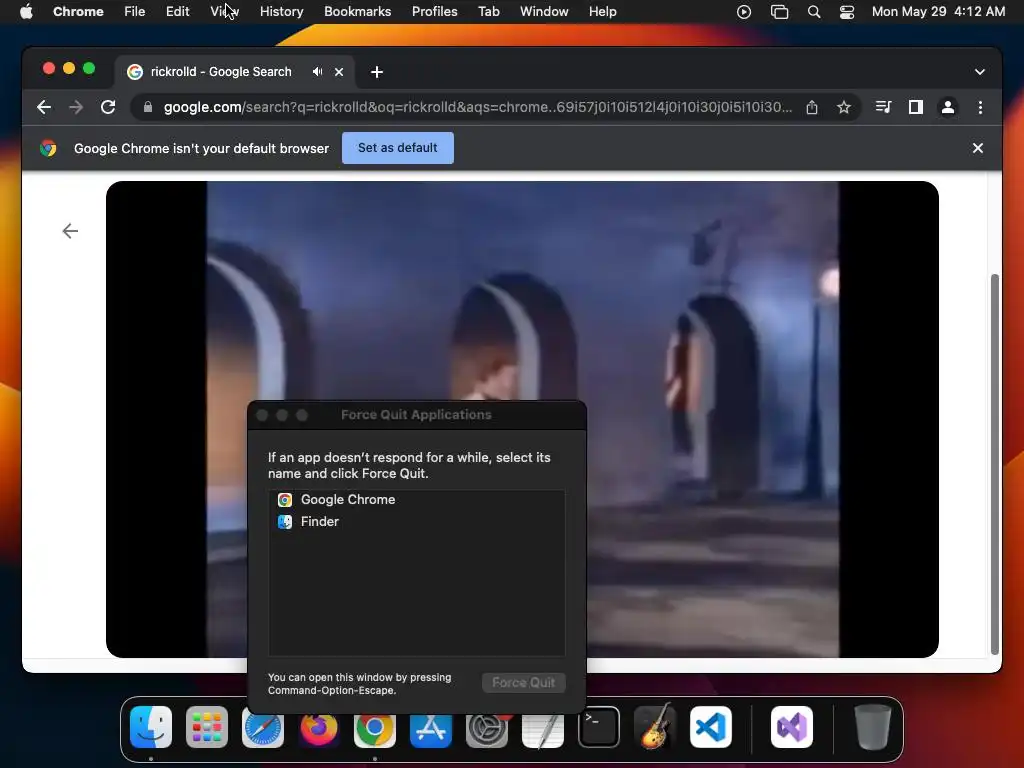This screenshot has height=768, width=1024.
Task: Open GarageBand from the Dock
Action: pos(655,727)
